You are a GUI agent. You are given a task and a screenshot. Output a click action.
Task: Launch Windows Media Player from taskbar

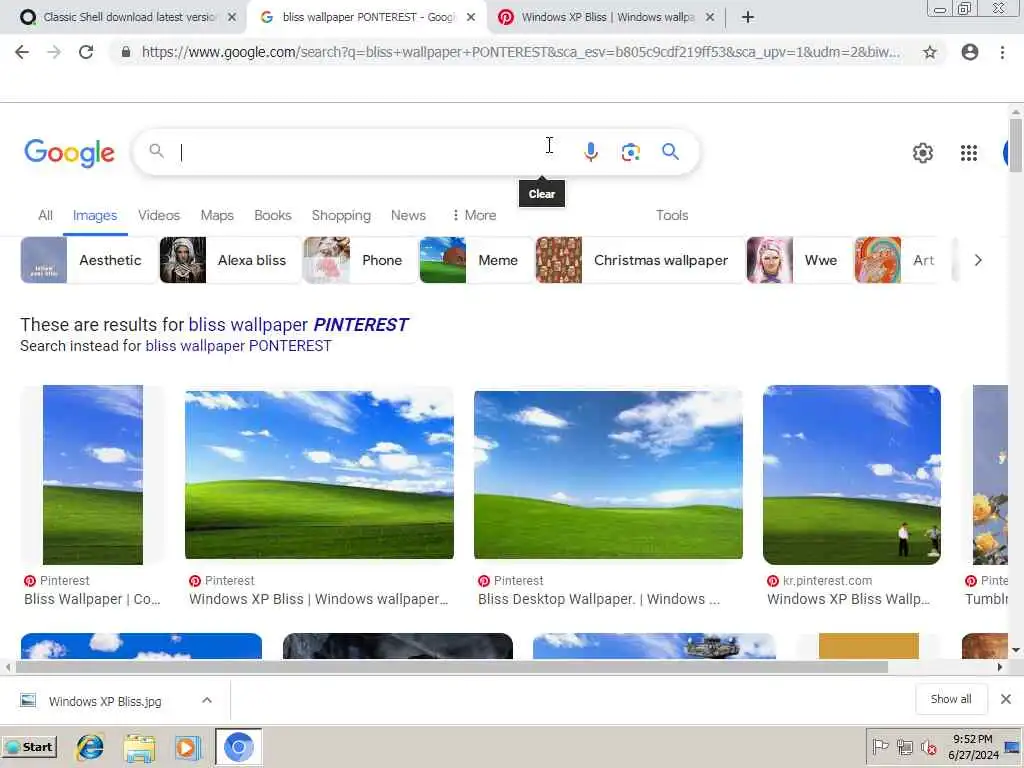point(187,748)
